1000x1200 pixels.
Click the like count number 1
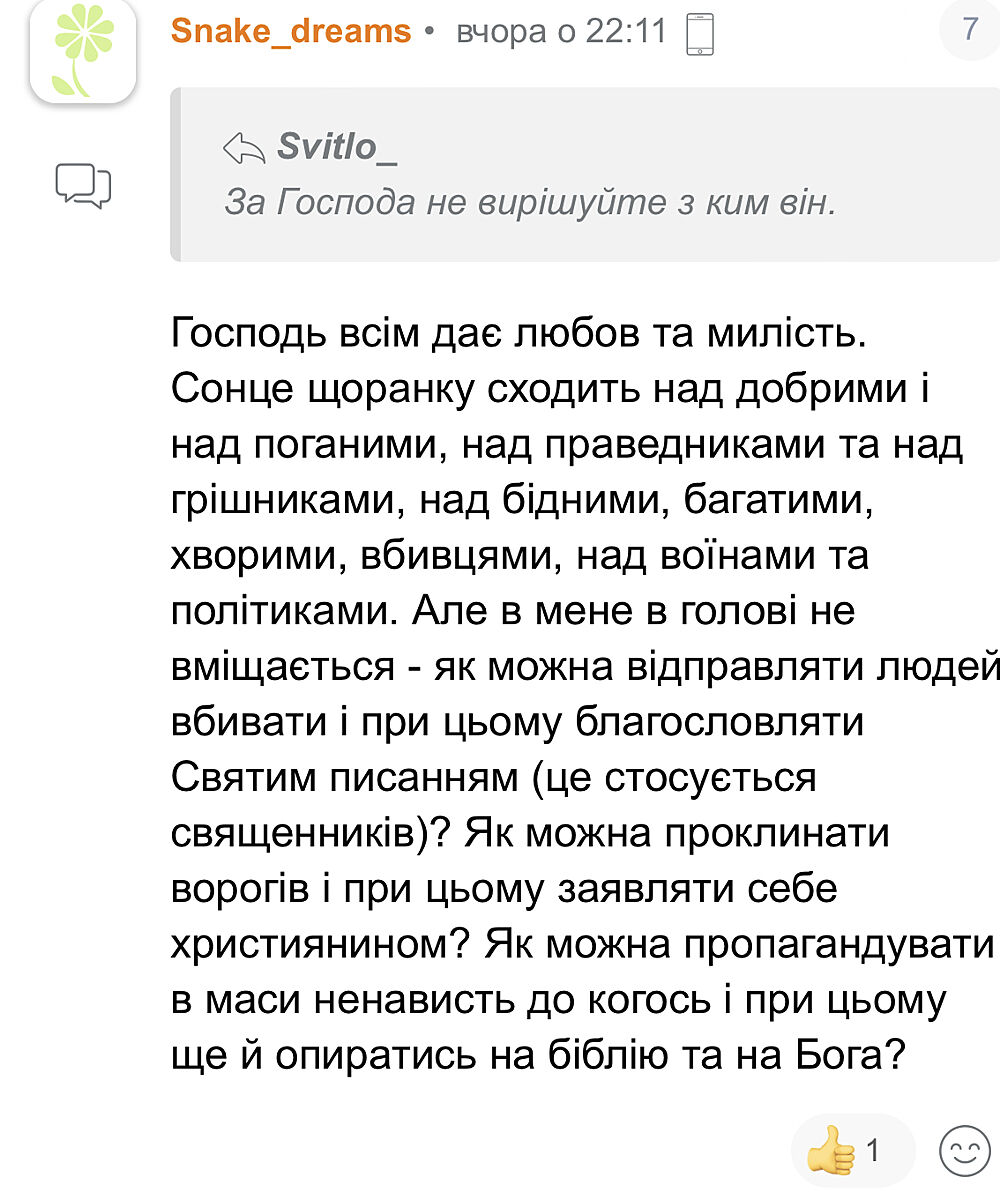tap(872, 1151)
